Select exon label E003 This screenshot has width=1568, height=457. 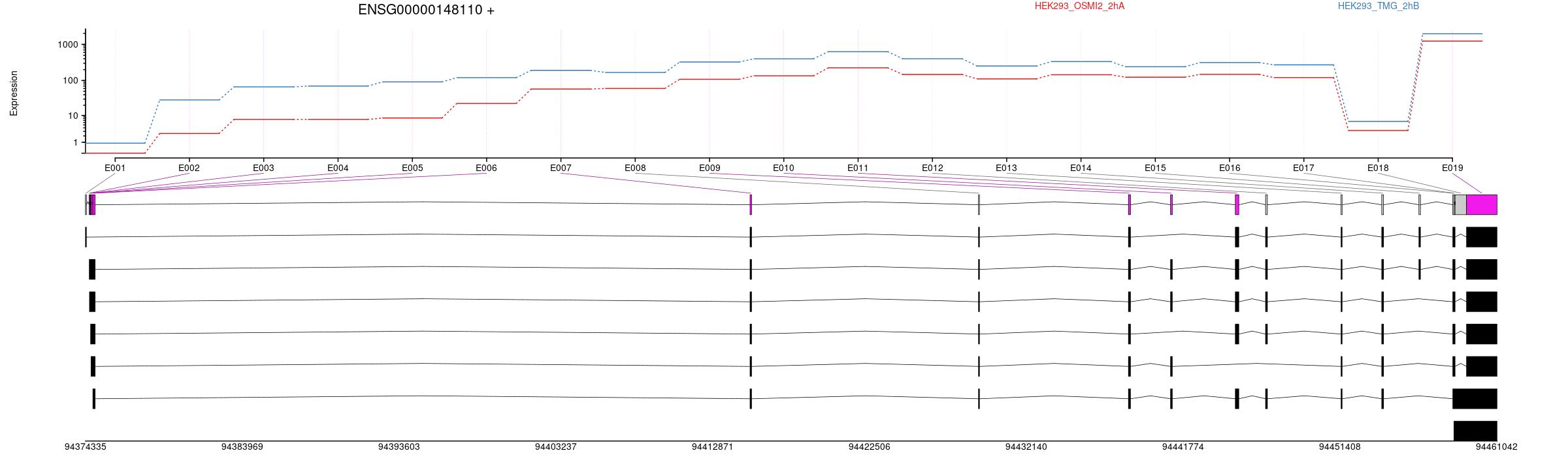tap(263, 168)
